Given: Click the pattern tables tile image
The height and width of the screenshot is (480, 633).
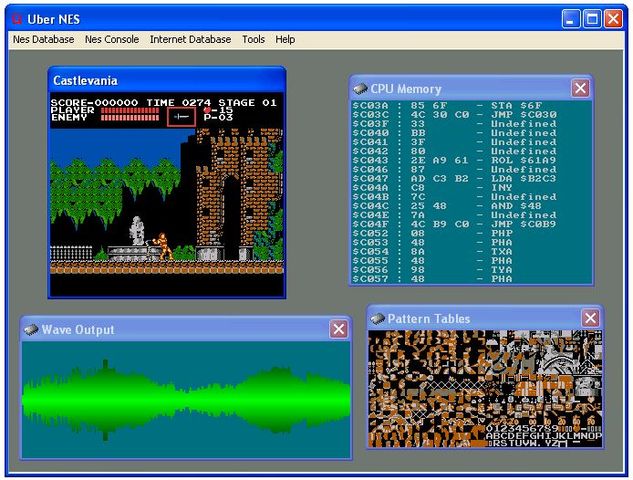Looking at the screenshot, I should [x=485, y=389].
